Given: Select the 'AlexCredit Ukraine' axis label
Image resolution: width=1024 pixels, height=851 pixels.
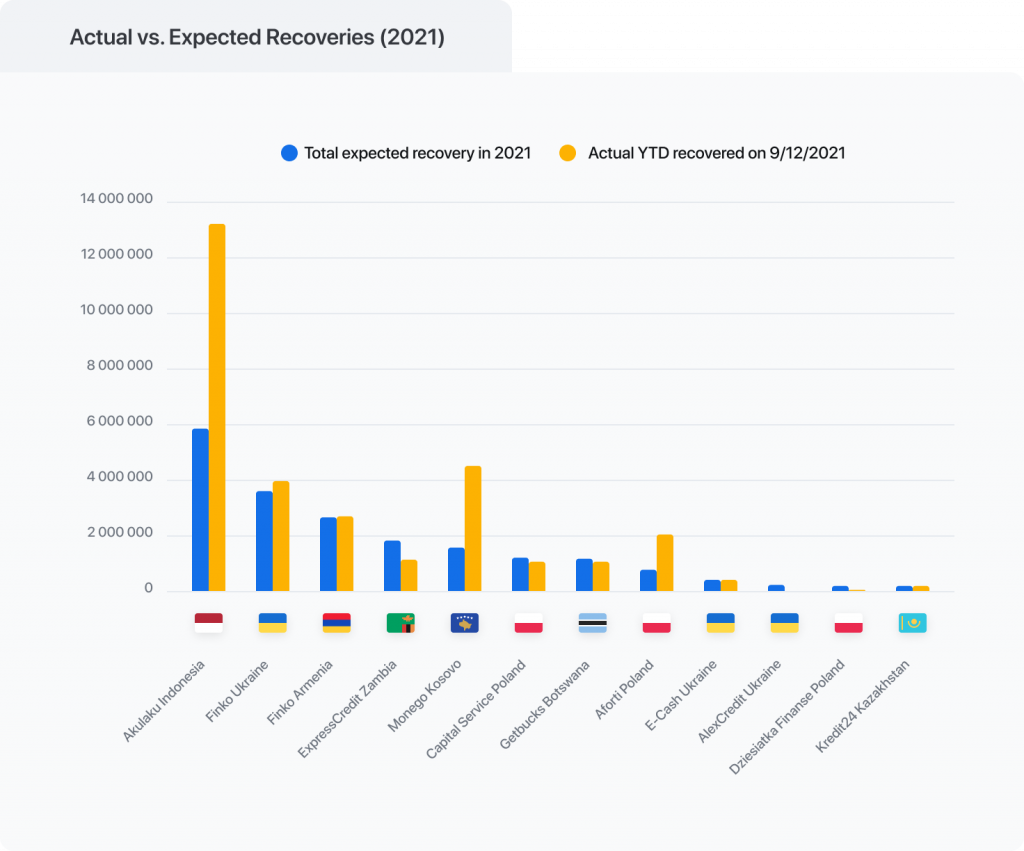Looking at the screenshot, I should coord(739,701).
